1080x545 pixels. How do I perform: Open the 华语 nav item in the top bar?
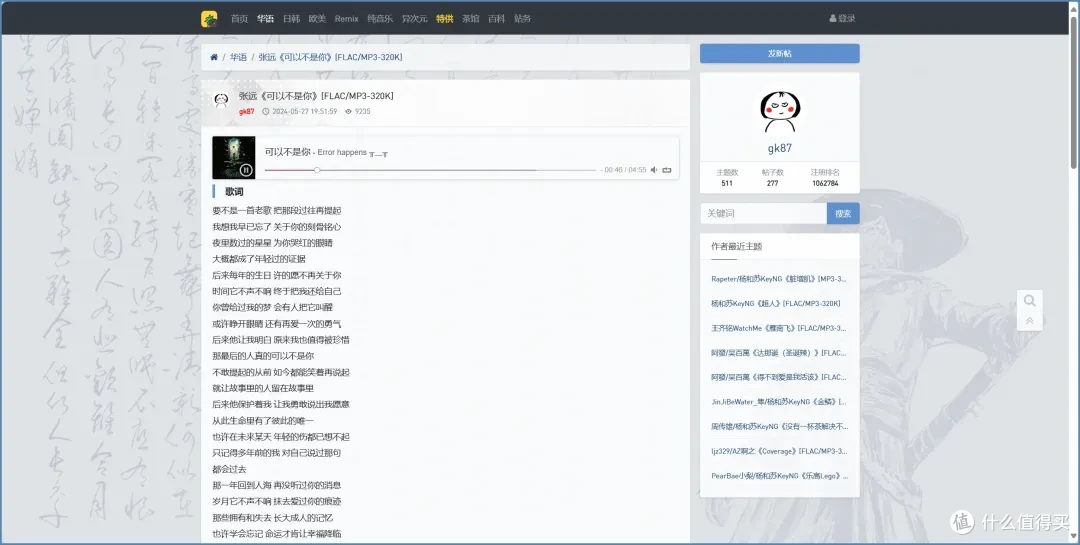pos(265,19)
